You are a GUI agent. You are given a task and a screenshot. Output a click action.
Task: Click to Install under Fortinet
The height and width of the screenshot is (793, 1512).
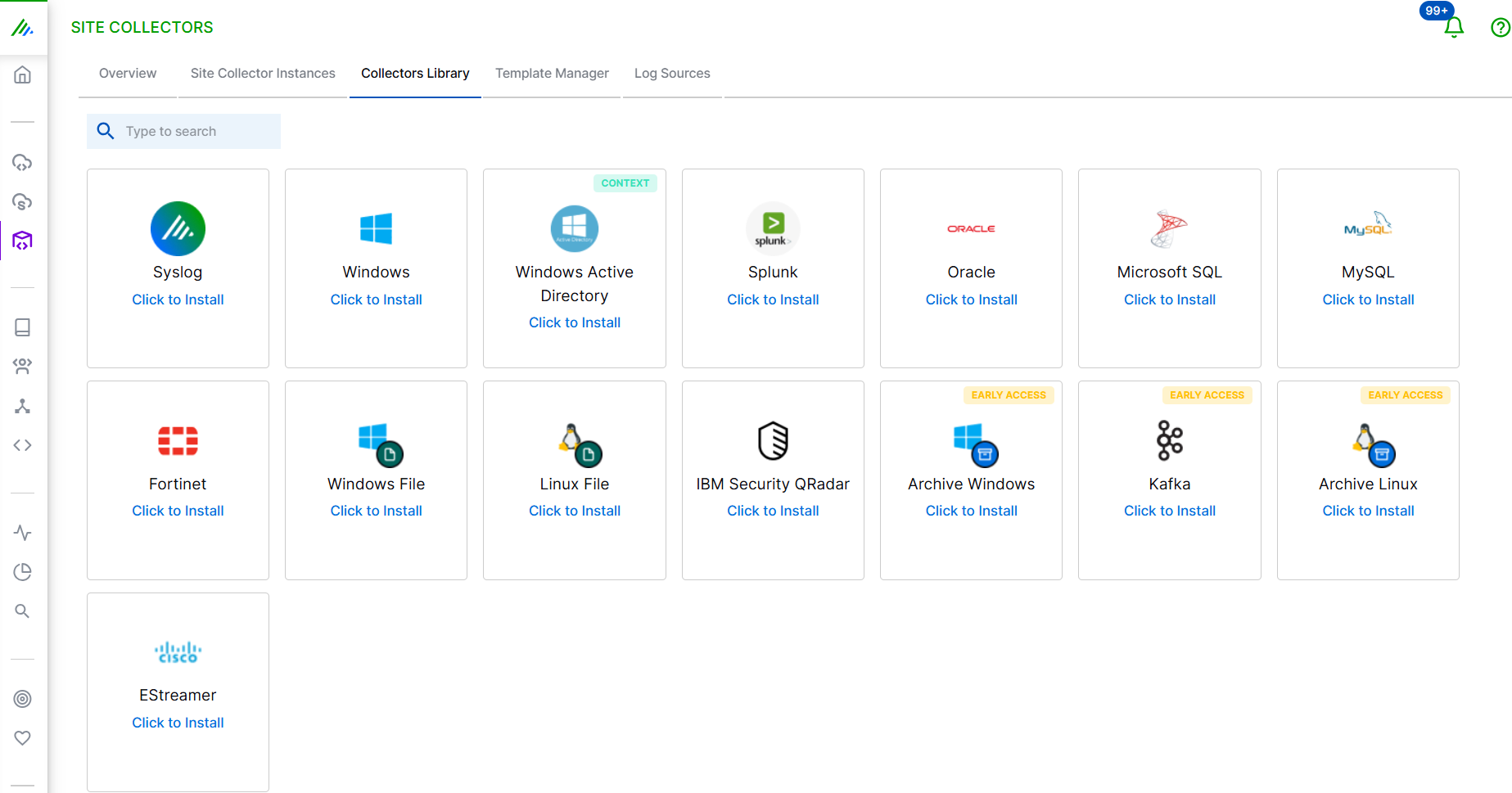pos(178,511)
